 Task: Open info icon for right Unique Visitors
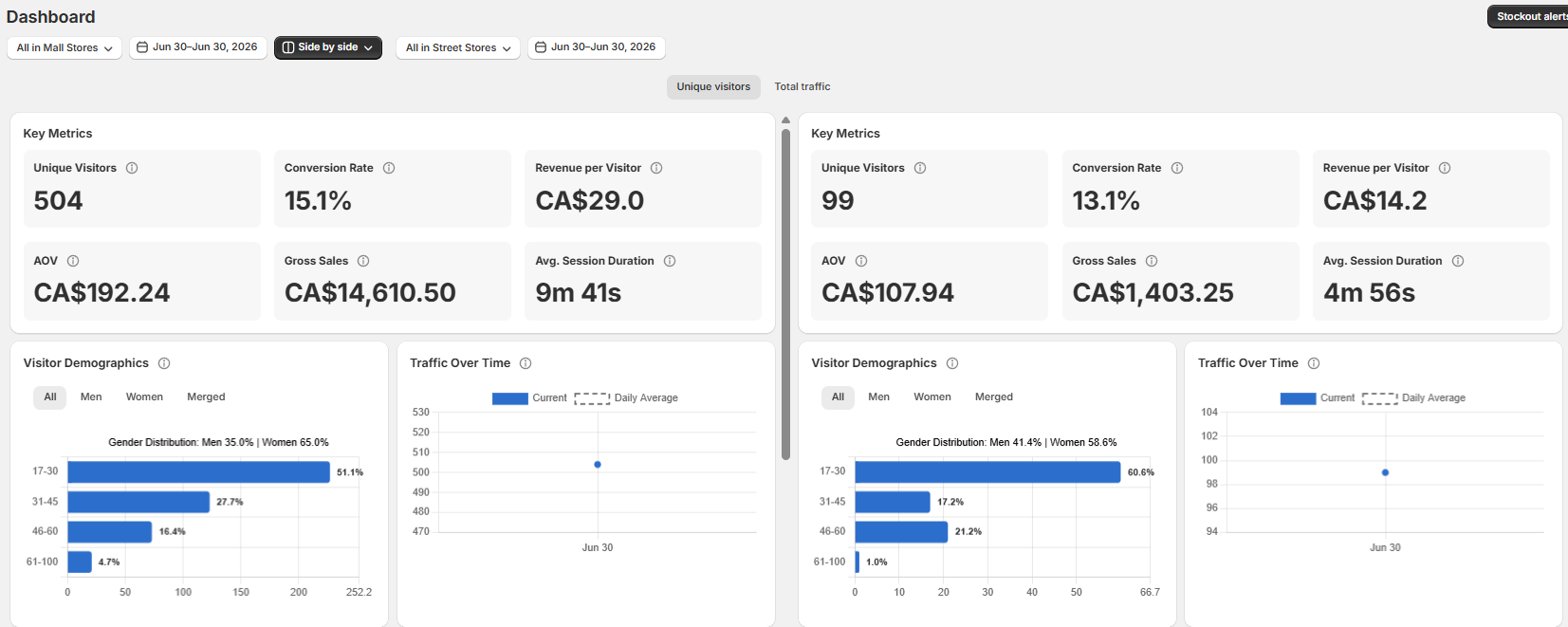pyautogui.click(x=920, y=168)
